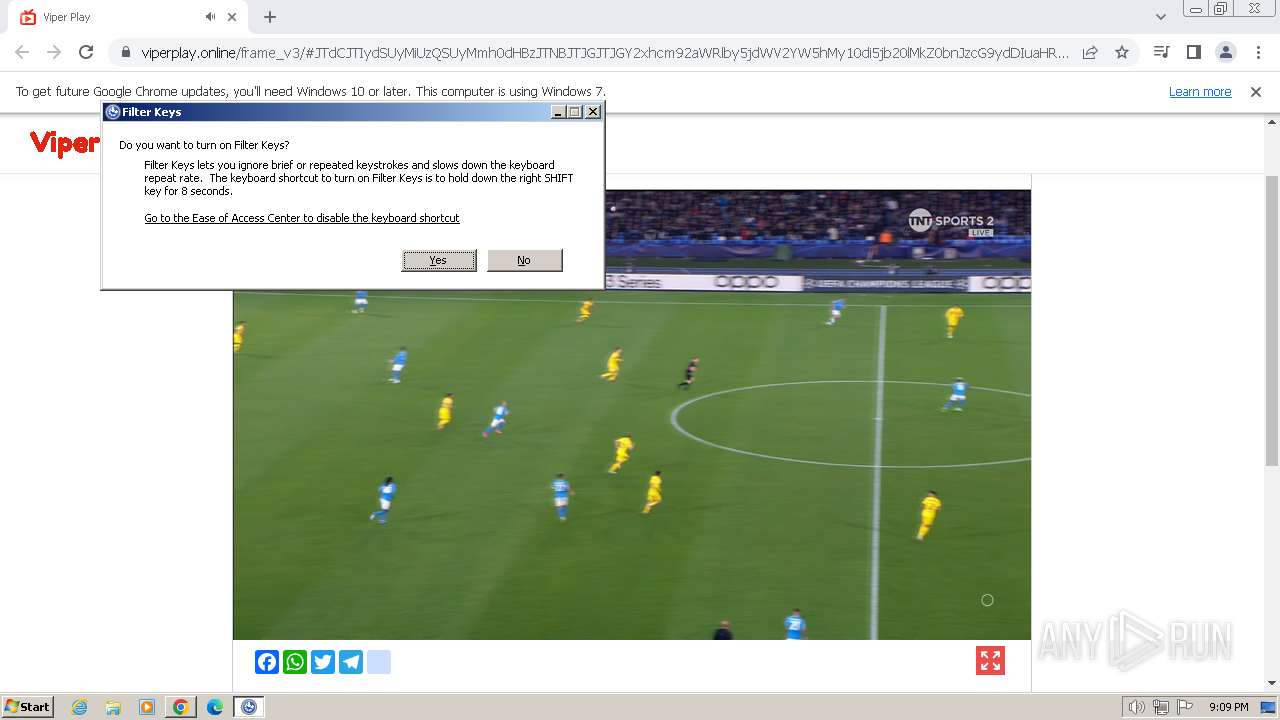Open volume control in system tray
Viewport: 1280px width, 720px height.
pyautogui.click(x=1137, y=707)
